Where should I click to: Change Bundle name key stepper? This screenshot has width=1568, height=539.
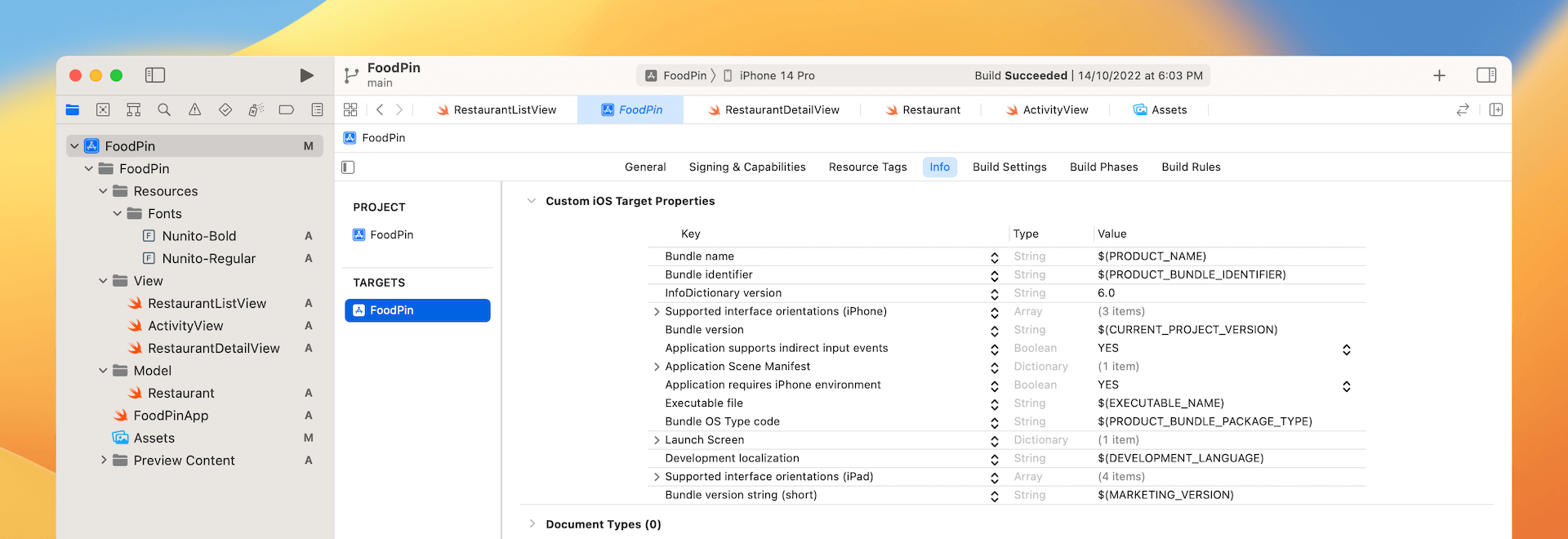pyautogui.click(x=995, y=257)
